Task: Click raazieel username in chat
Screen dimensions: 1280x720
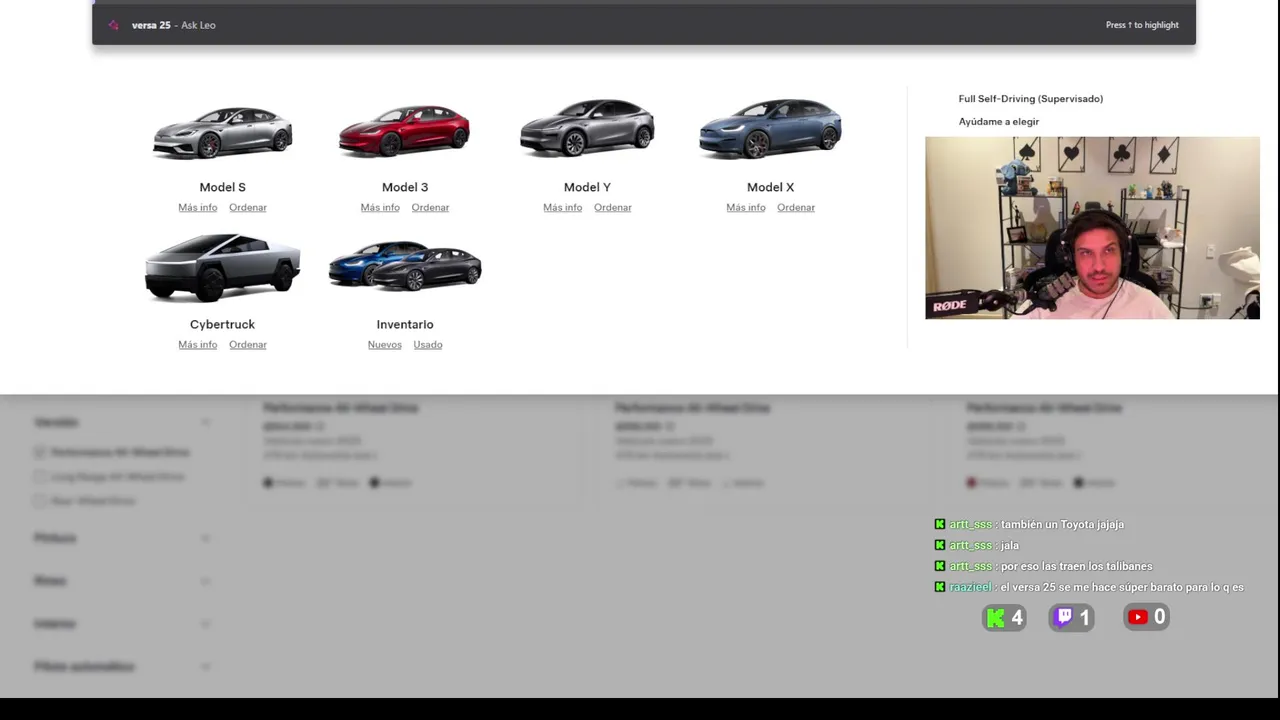Action: 970,587
